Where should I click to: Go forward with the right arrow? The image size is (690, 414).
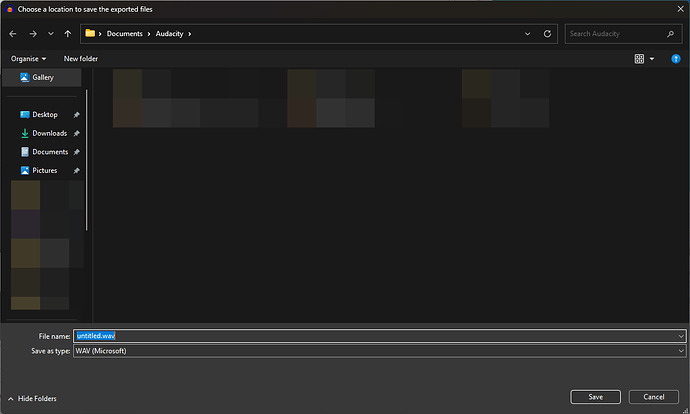pyautogui.click(x=33, y=34)
